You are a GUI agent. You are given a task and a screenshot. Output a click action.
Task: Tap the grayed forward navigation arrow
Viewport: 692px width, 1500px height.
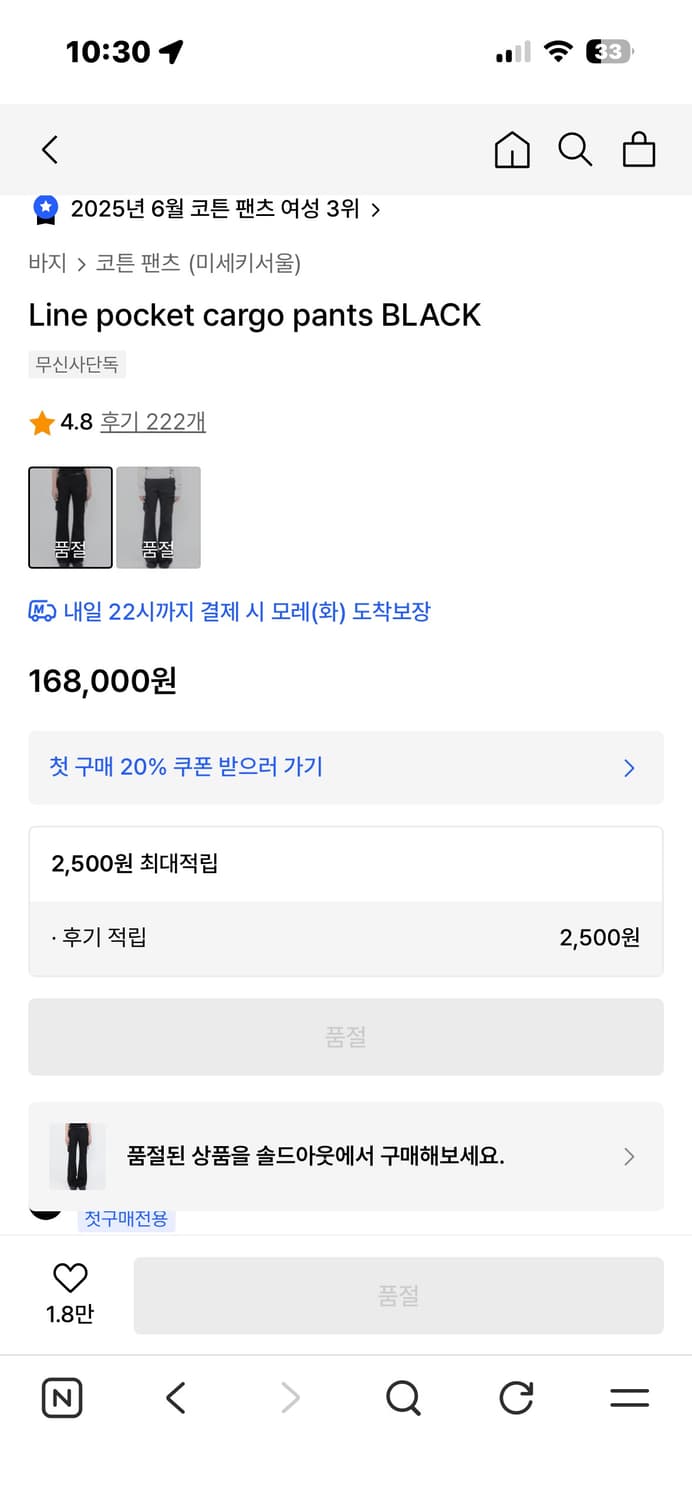[x=288, y=1398]
